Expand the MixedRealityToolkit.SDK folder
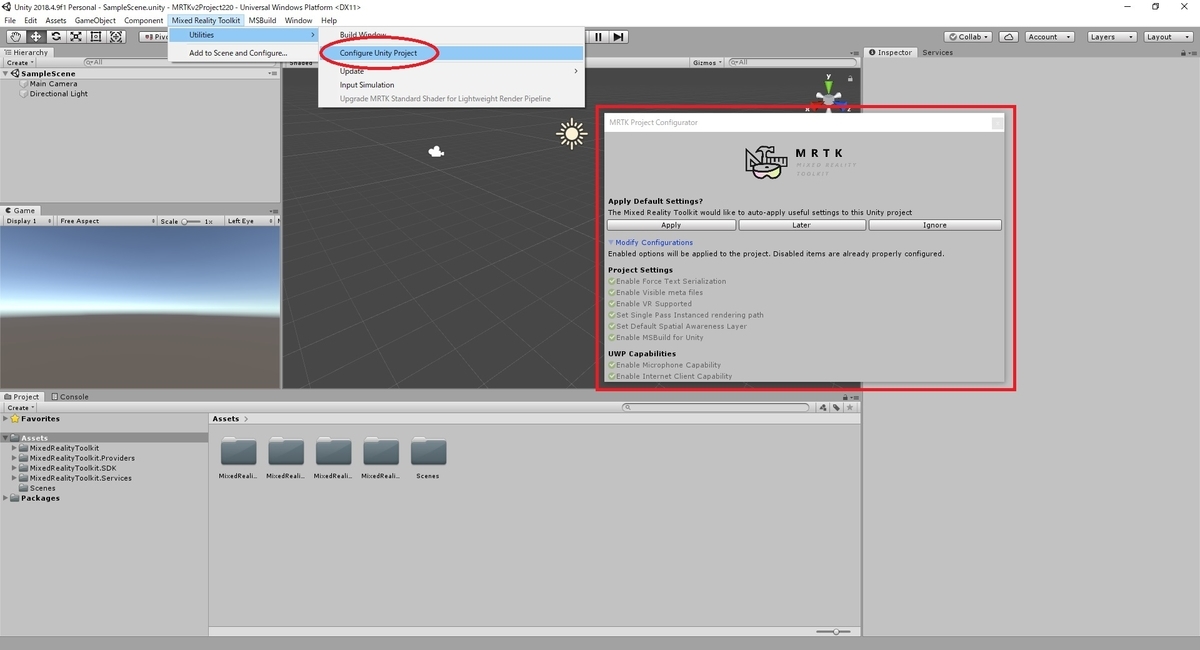The height and width of the screenshot is (650, 1200). 15,468
